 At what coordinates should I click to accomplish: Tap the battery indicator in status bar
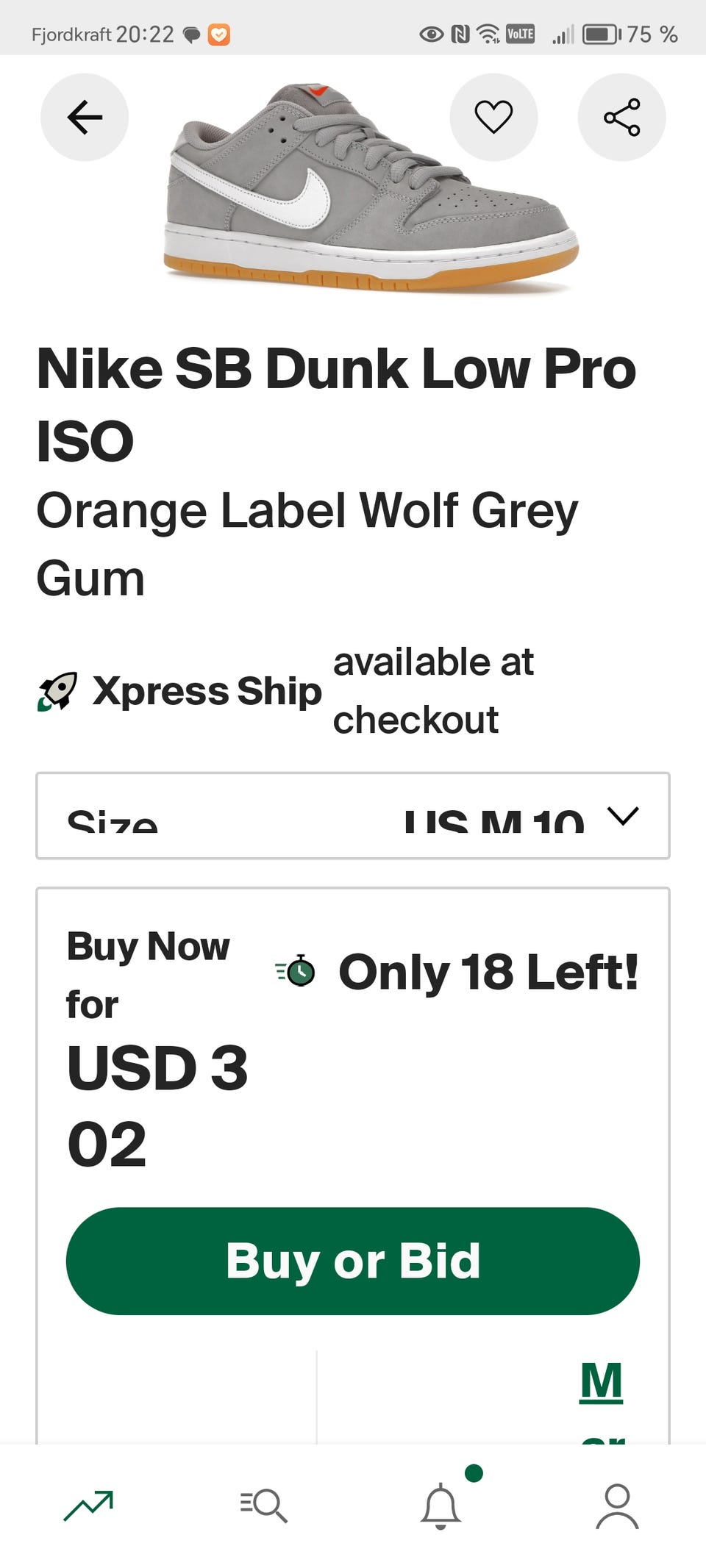click(601, 35)
